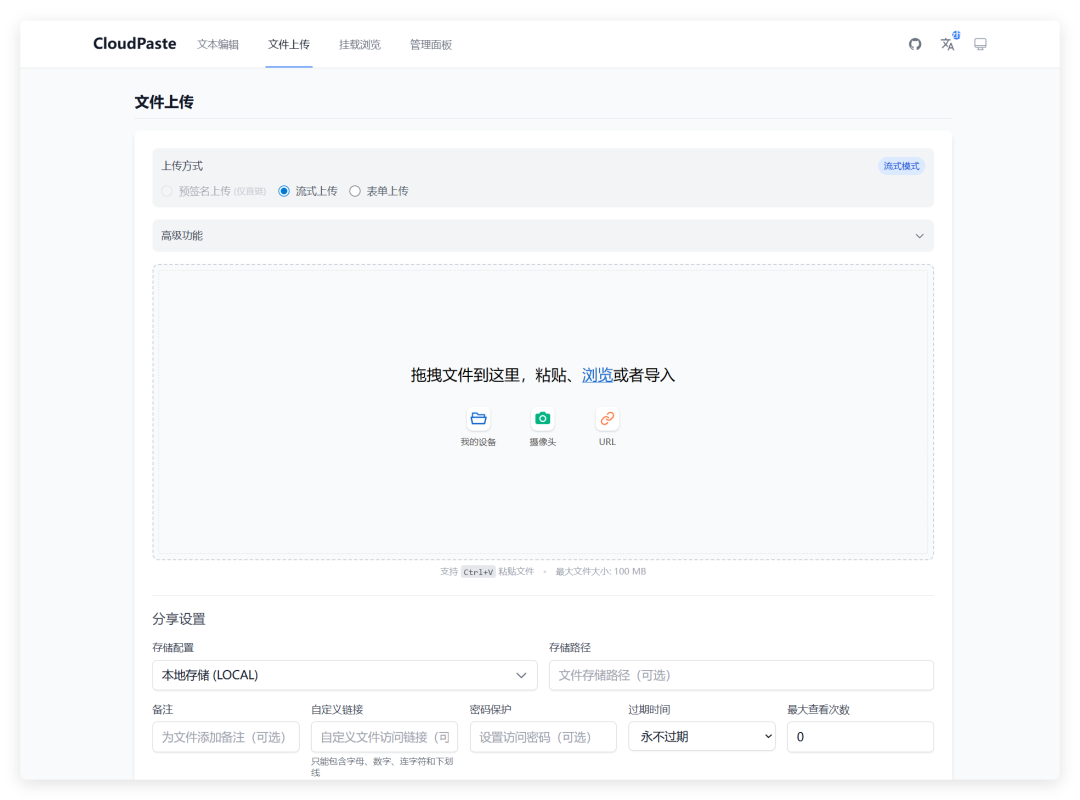Image resolution: width=1080 pixels, height=800 pixels.
Task: Switch to the 文本编辑 tab
Action: (217, 44)
